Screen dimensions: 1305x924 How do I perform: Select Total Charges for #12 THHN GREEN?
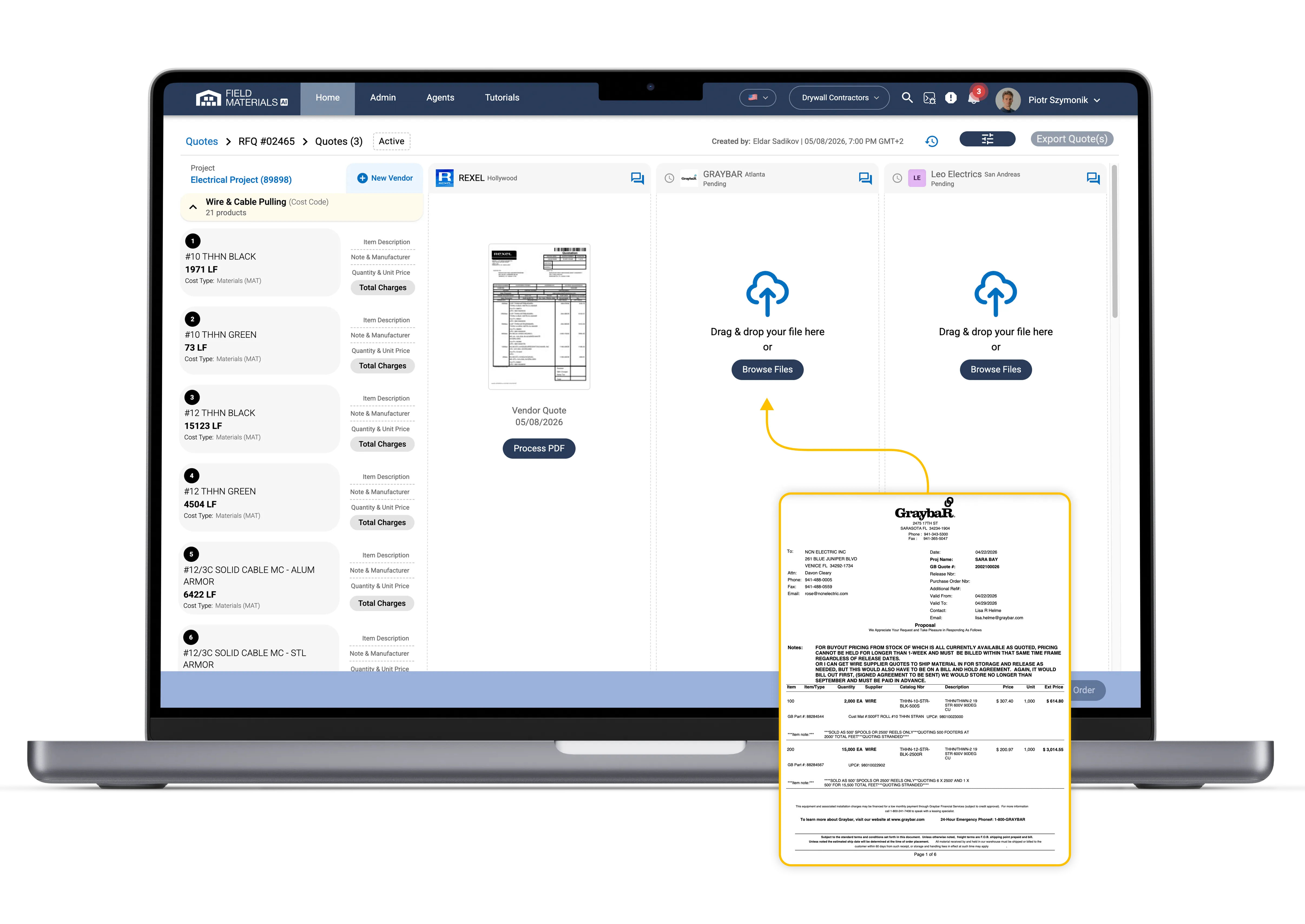click(x=382, y=522)
